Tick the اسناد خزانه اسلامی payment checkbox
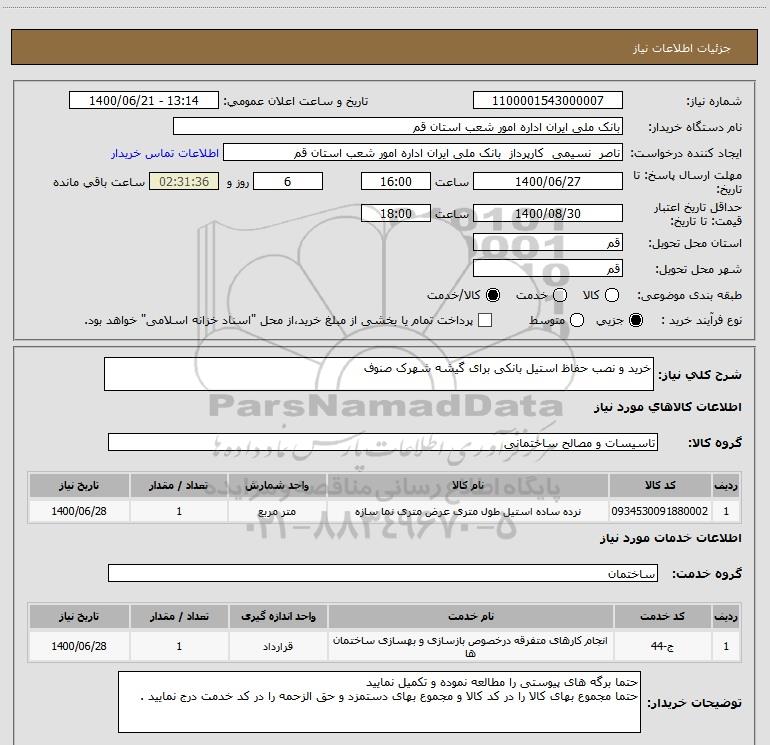 pos(485,320)
